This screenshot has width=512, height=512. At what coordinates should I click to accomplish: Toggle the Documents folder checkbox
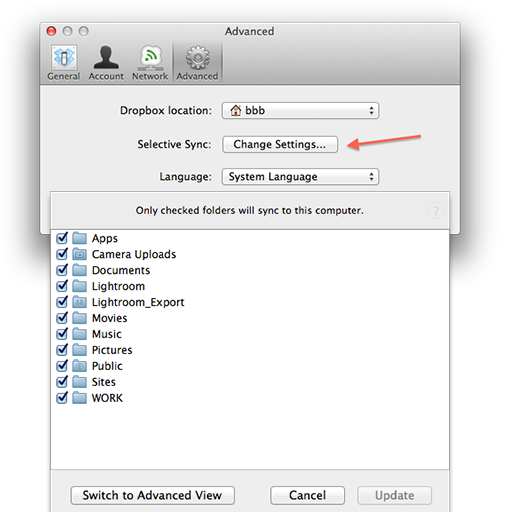point(62,270)
